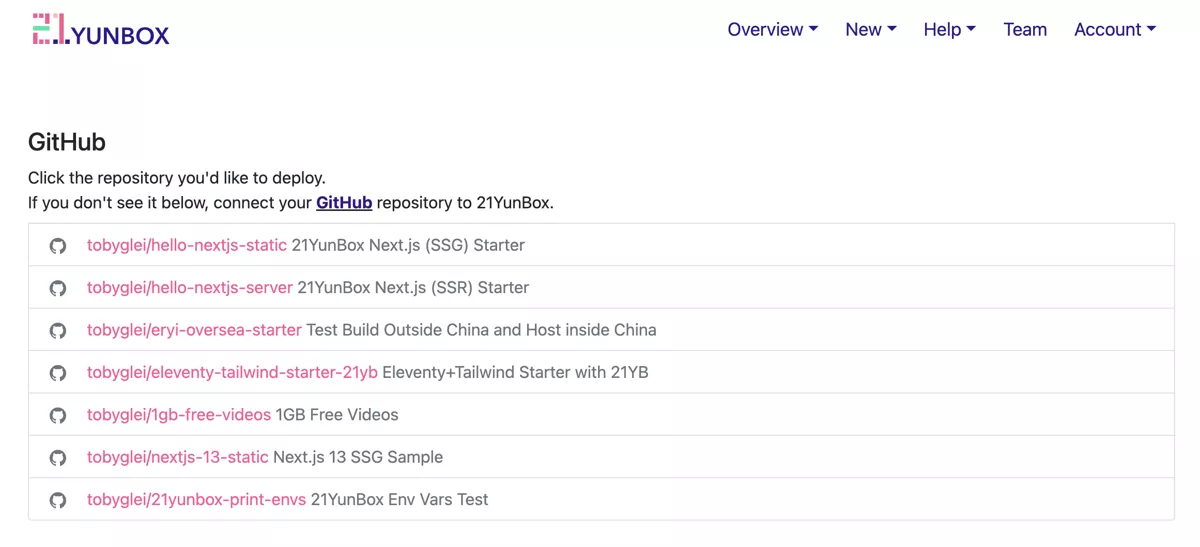1200x547 pixels.
Task: Click GitHub icon beside 1gb-free-videos
Action: 58,415
